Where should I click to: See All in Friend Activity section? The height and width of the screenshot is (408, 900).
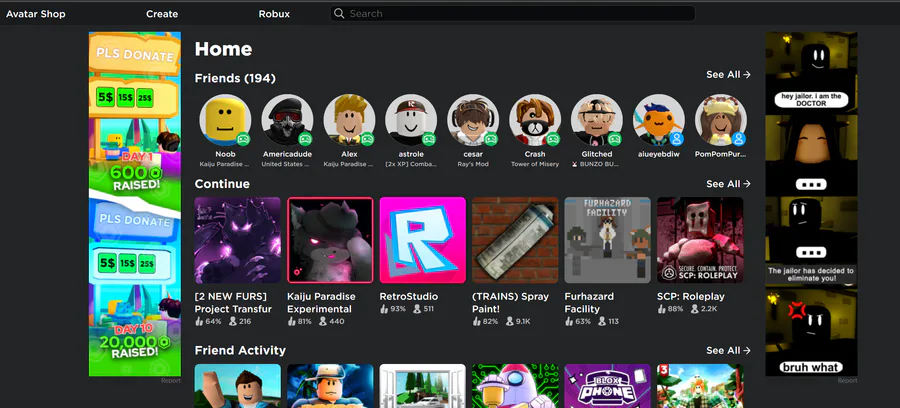728,350
